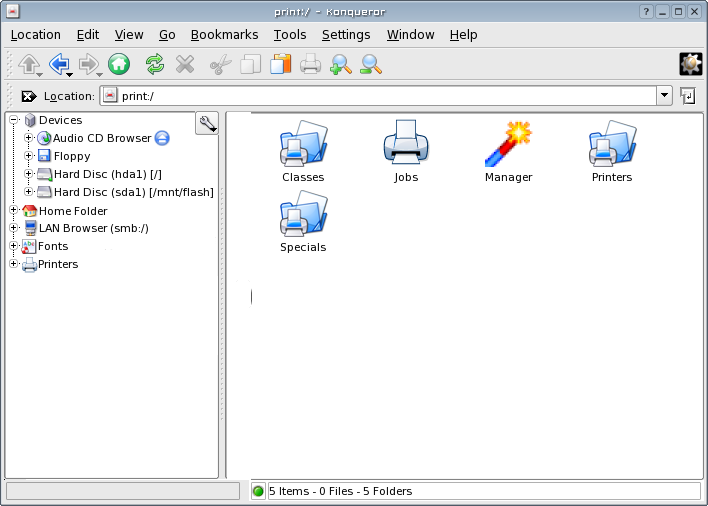Open the Printers folder in main pane
The height and width of the screenshot is (506, 708).
coord(612,152)
